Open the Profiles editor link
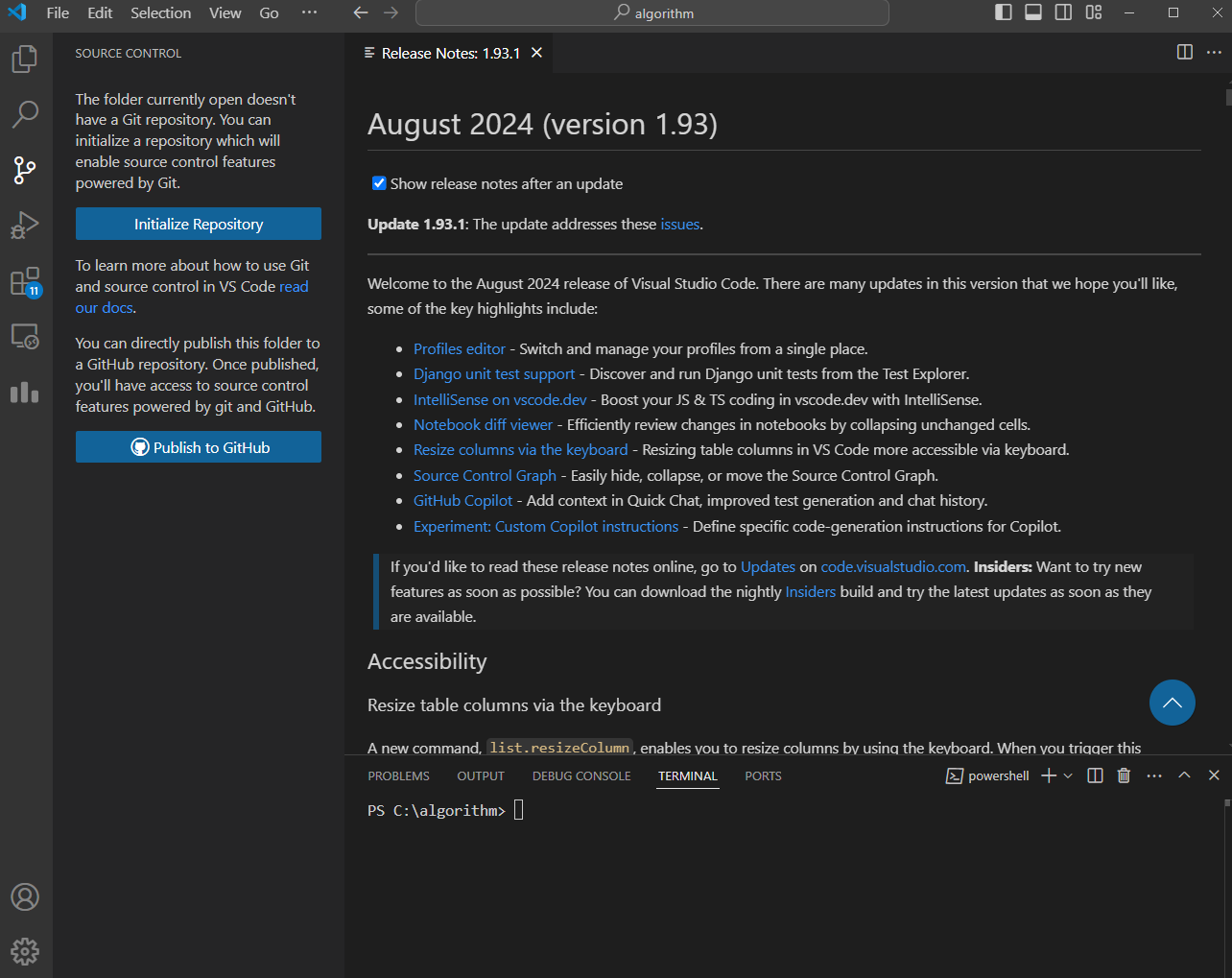This screenshot has height=978, width=1232. coord(459,348)
